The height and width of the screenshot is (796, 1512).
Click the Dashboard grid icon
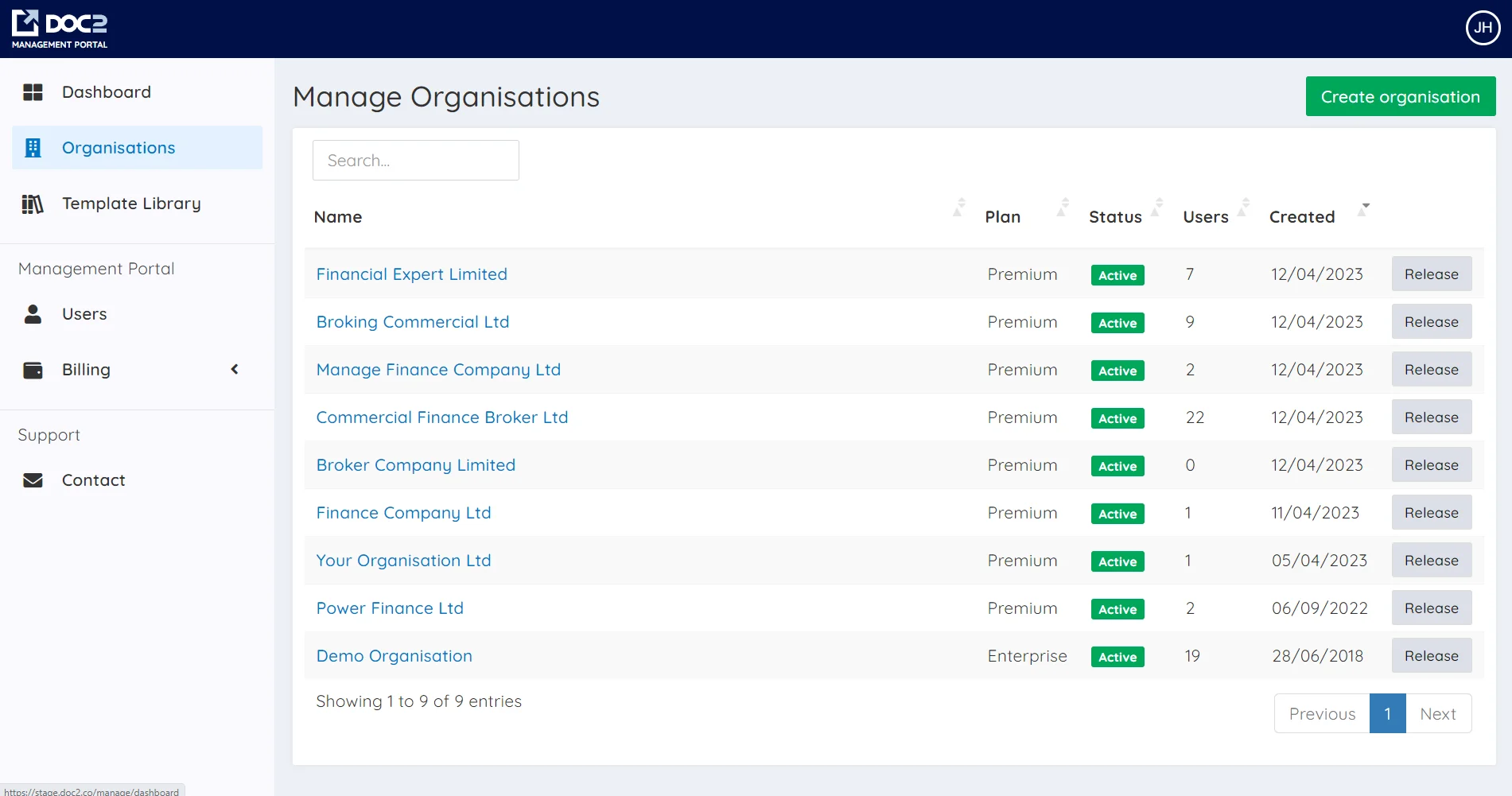33,92
